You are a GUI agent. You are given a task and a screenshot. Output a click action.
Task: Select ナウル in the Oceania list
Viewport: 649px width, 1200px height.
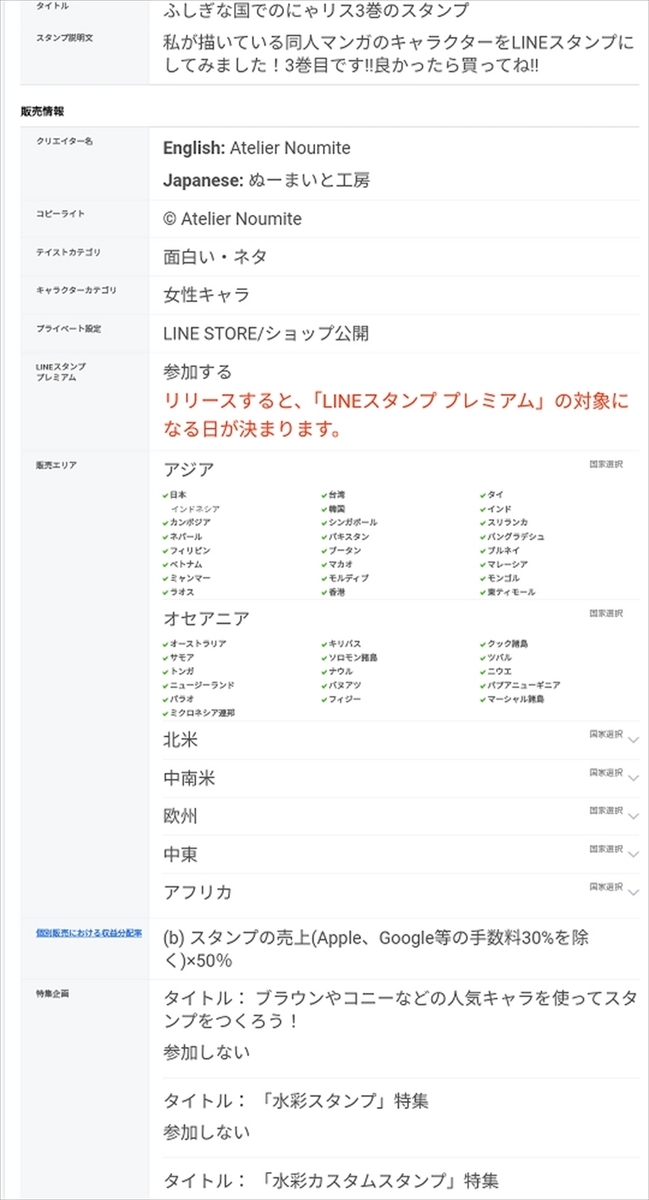(x=338, y=672)
